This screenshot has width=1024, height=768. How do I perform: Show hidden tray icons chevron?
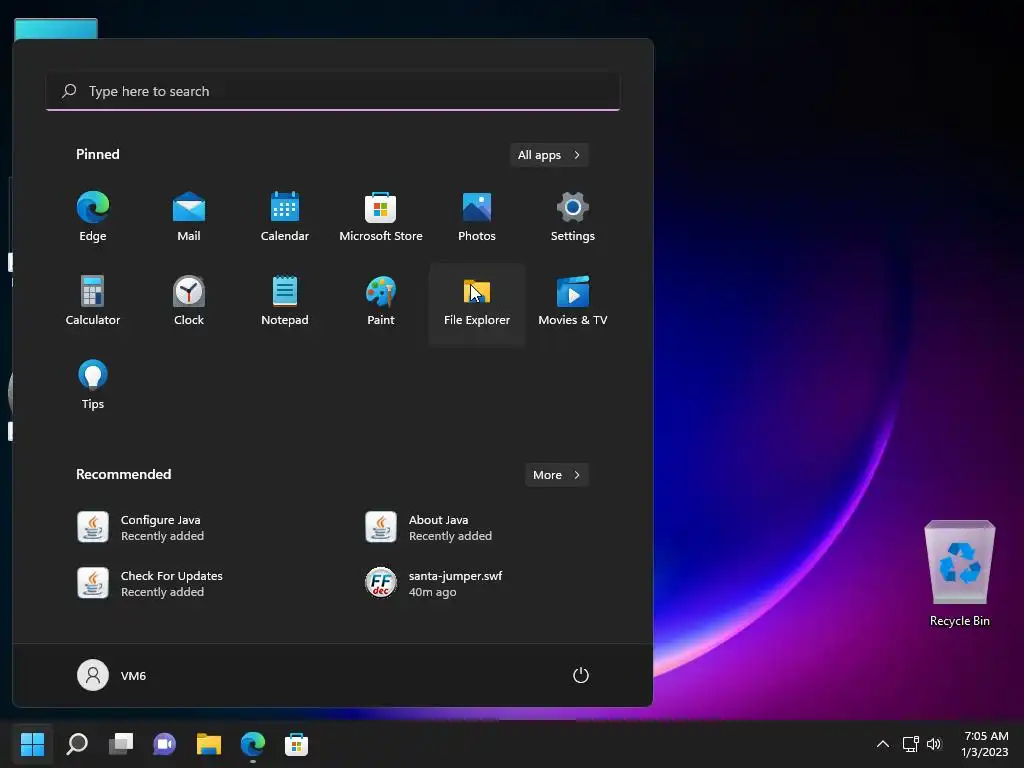pos(883,744)
